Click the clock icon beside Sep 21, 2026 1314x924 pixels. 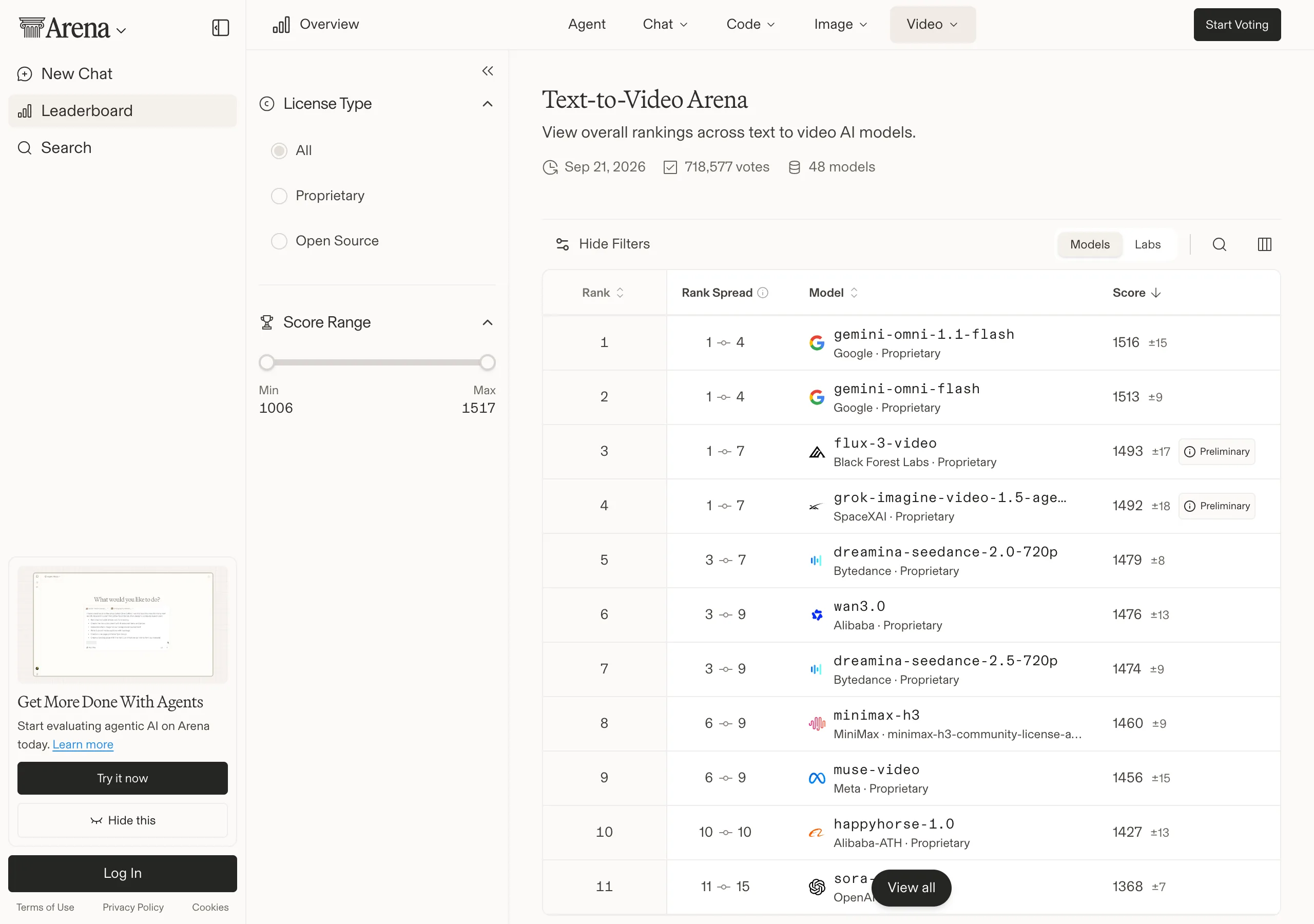(x=550, y=167)
